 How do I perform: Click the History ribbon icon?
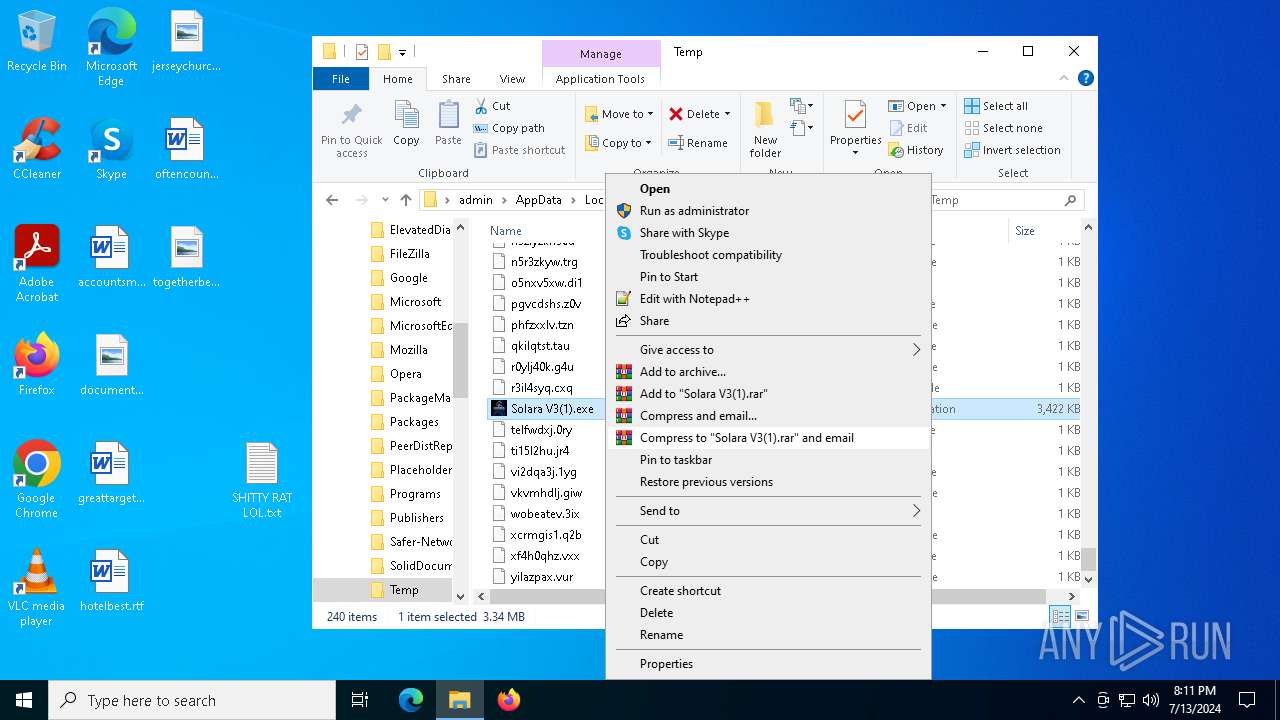pyautogui.click(x=915, y=150)
